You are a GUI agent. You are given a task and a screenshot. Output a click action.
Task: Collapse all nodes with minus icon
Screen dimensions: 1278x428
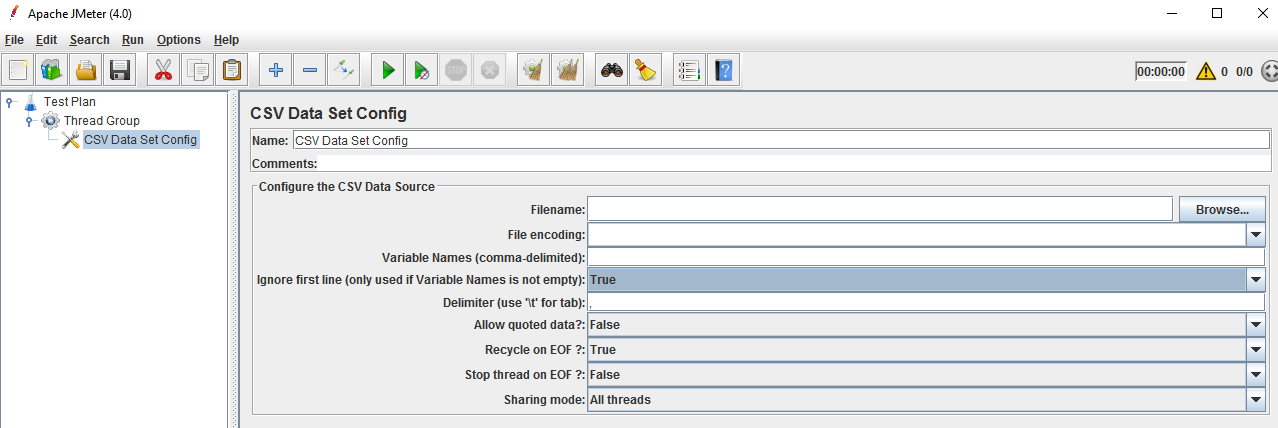310,71
